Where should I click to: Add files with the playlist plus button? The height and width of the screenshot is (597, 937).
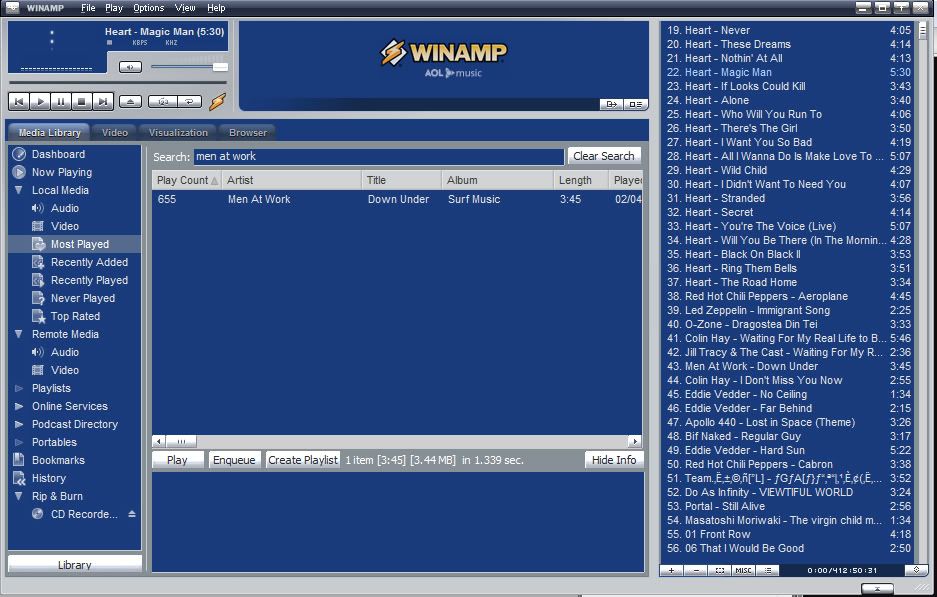(672, 570)
